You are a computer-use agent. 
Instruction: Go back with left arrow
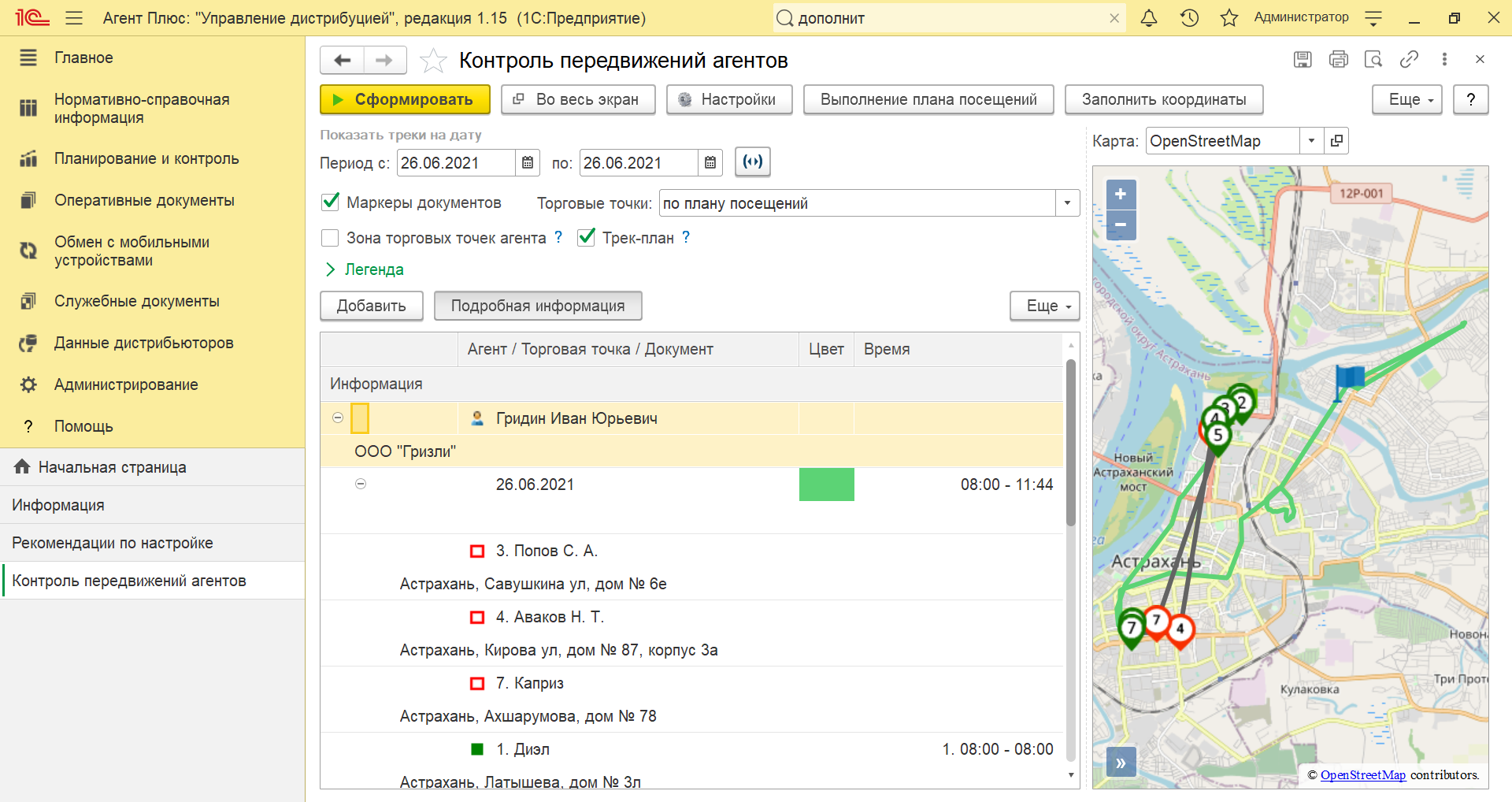click(342, 60)
